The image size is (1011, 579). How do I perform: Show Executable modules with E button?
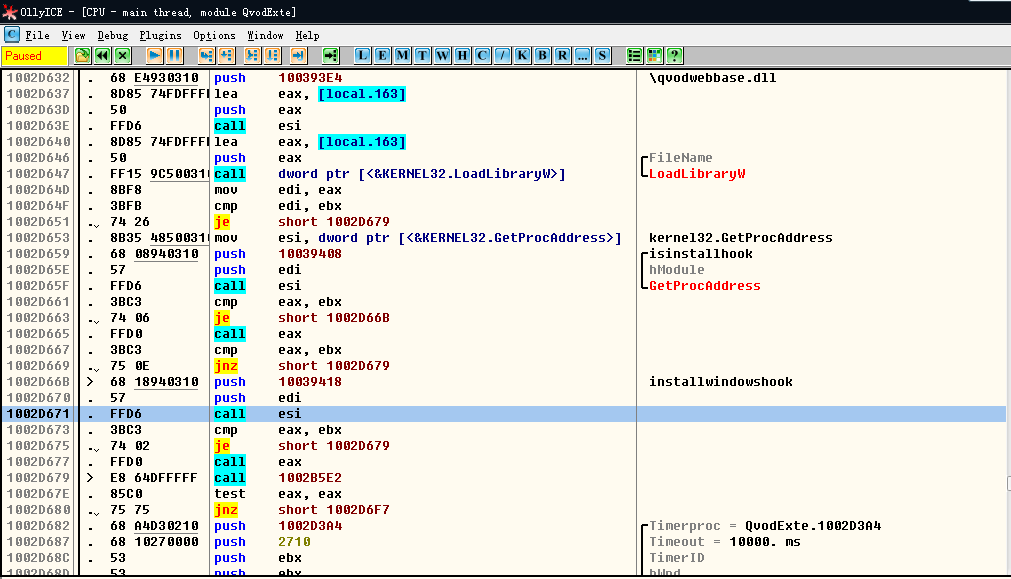pos(382,56)
